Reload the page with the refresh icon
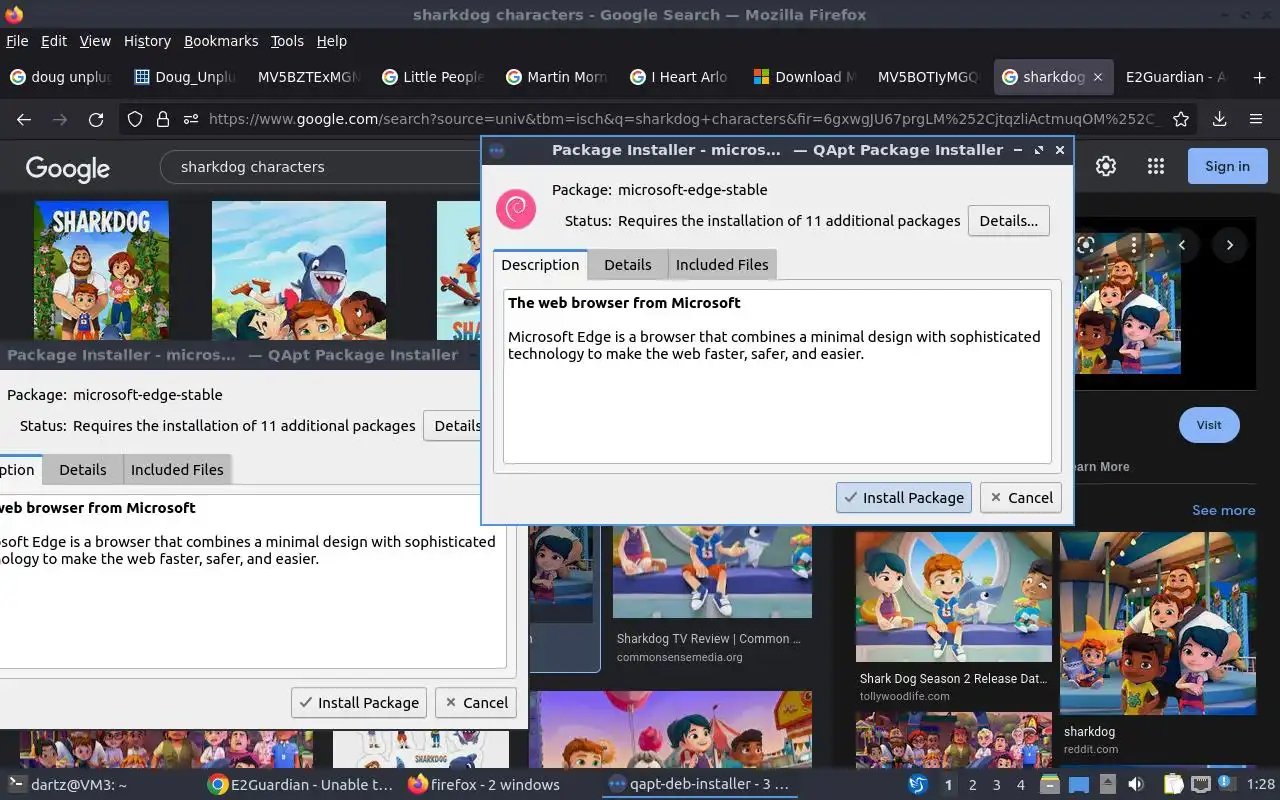Viewport: 1280px width, 800px height. coord(96,119)
